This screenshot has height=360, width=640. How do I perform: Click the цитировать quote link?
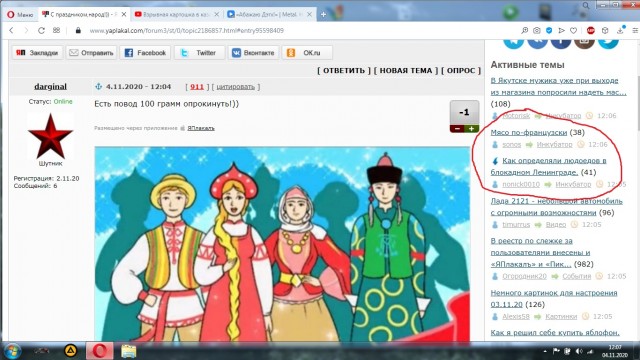[x=235, y=87]
